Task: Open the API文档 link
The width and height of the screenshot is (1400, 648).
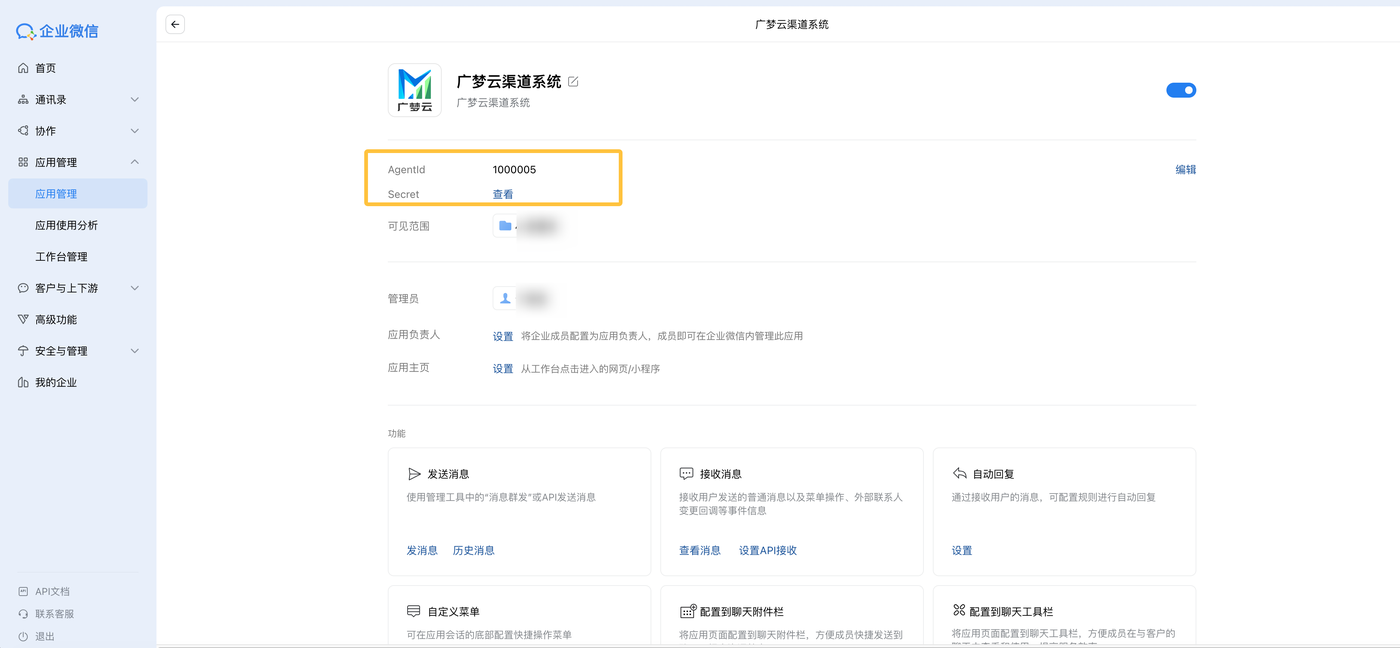Action: [52, 591]
